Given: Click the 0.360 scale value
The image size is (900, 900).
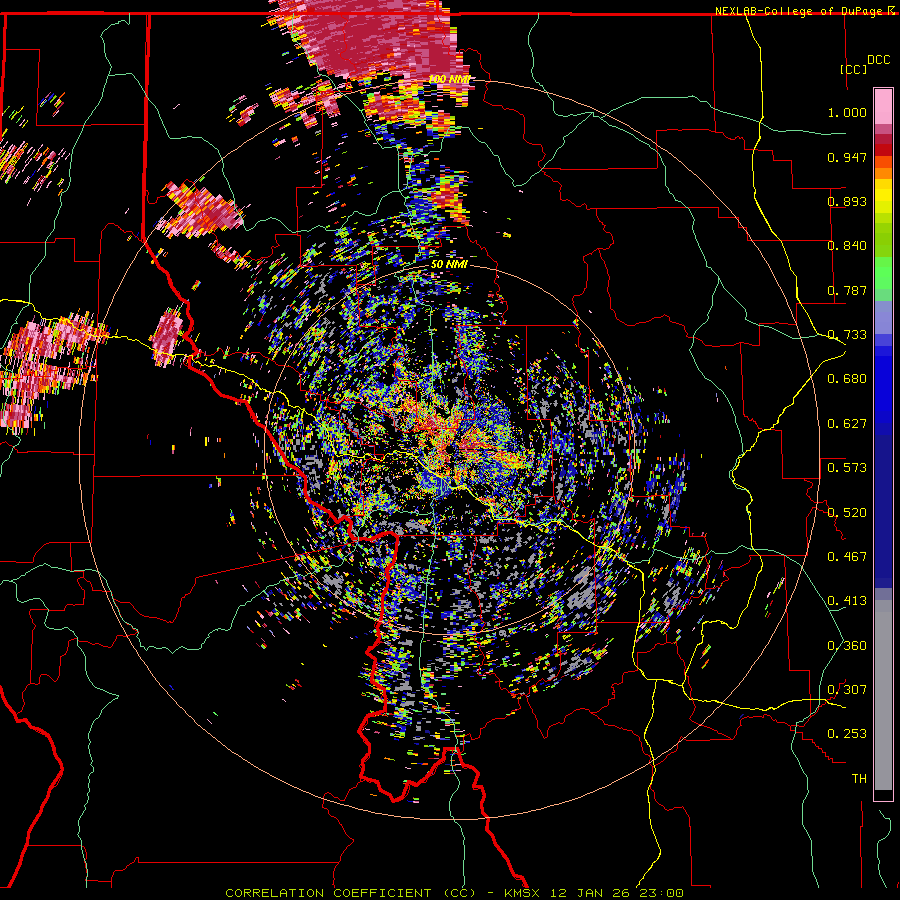Looking at the screenshot, I should click(847, 646).
